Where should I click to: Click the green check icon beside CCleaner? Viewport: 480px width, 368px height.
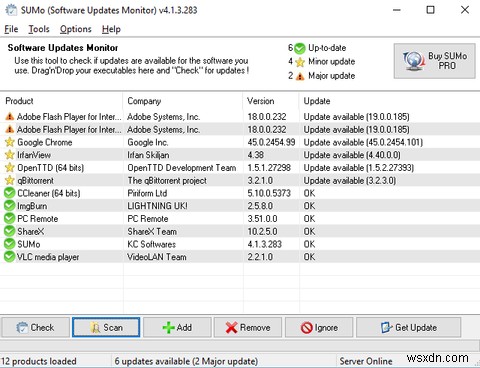(x=9, y=193)
